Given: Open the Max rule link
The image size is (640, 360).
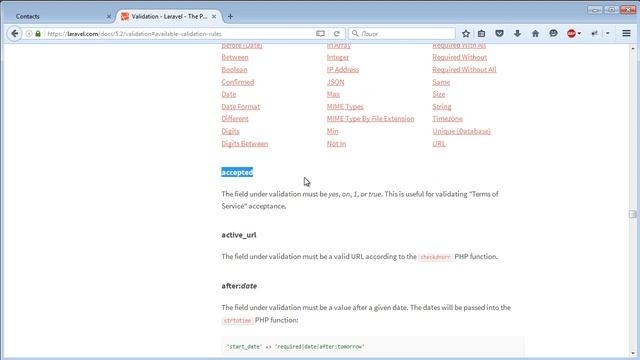Looking at the screenshot, I should tap(333, 94).
